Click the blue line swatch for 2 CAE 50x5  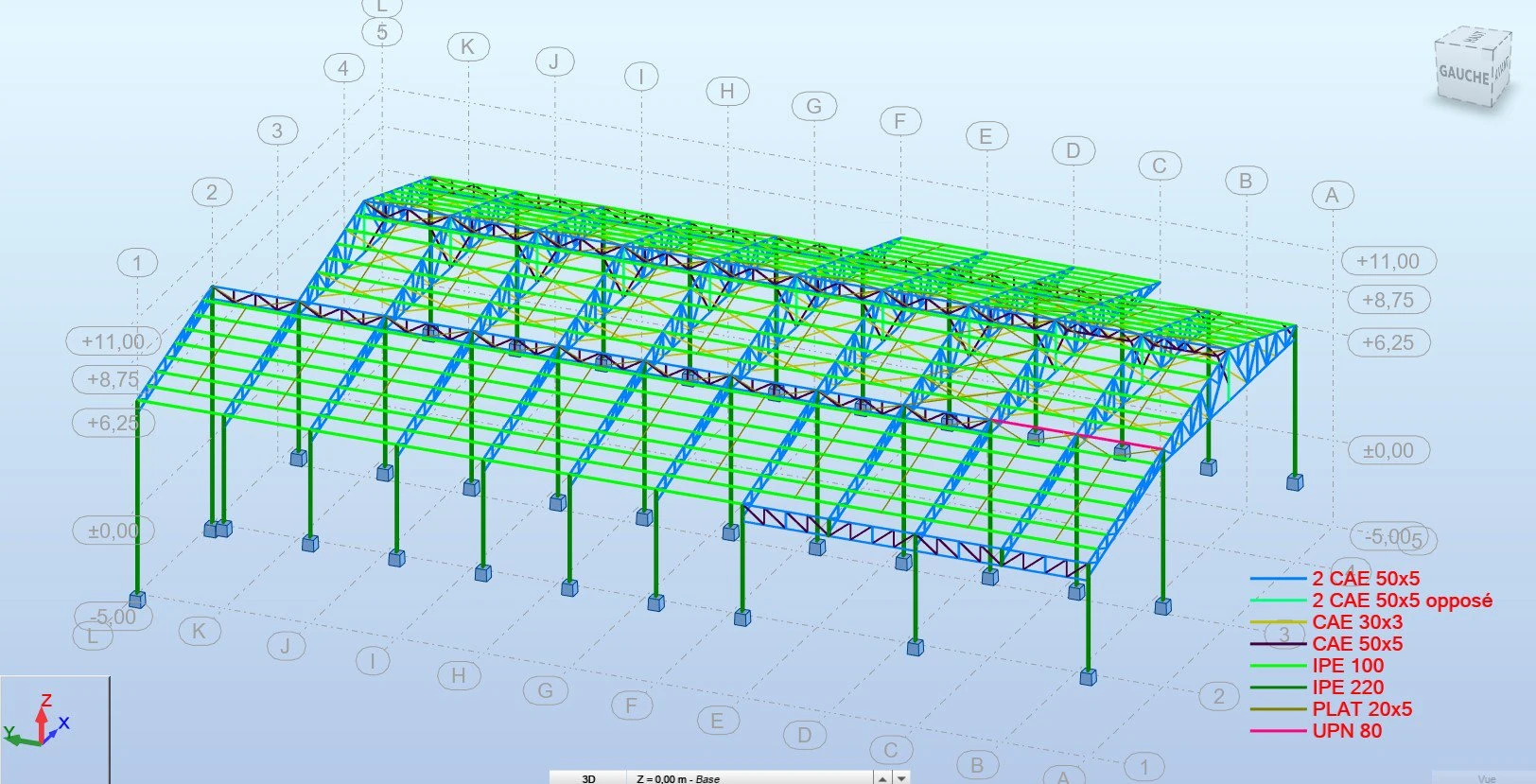pos(1278,579)
